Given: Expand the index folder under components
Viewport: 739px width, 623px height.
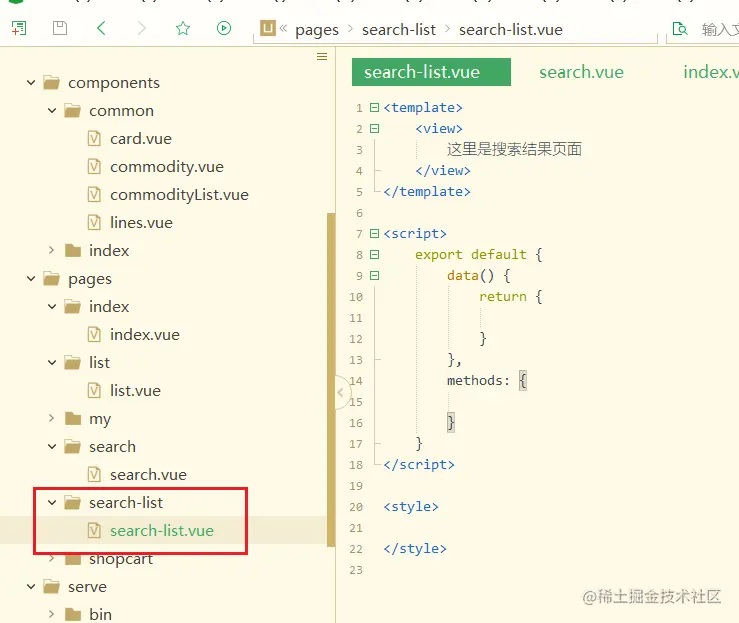Looking at the screenshot, I should pyautogui.click(x=52, y=251).
